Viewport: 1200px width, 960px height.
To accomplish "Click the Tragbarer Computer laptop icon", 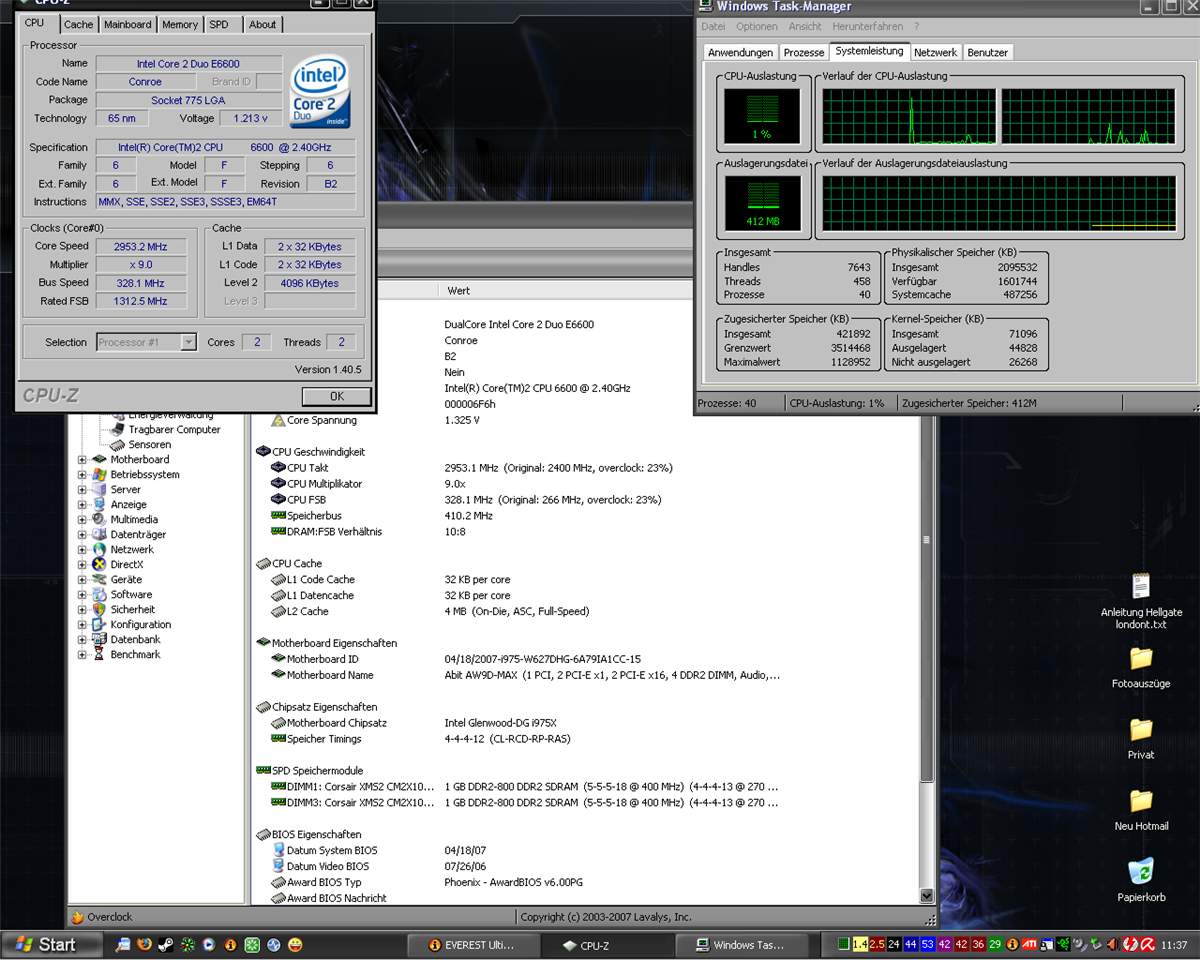I will click(x=117, y=430).
